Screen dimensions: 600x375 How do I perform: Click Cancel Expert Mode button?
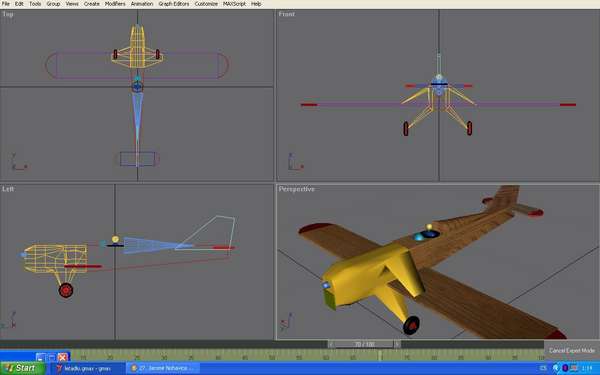[572, 351]
